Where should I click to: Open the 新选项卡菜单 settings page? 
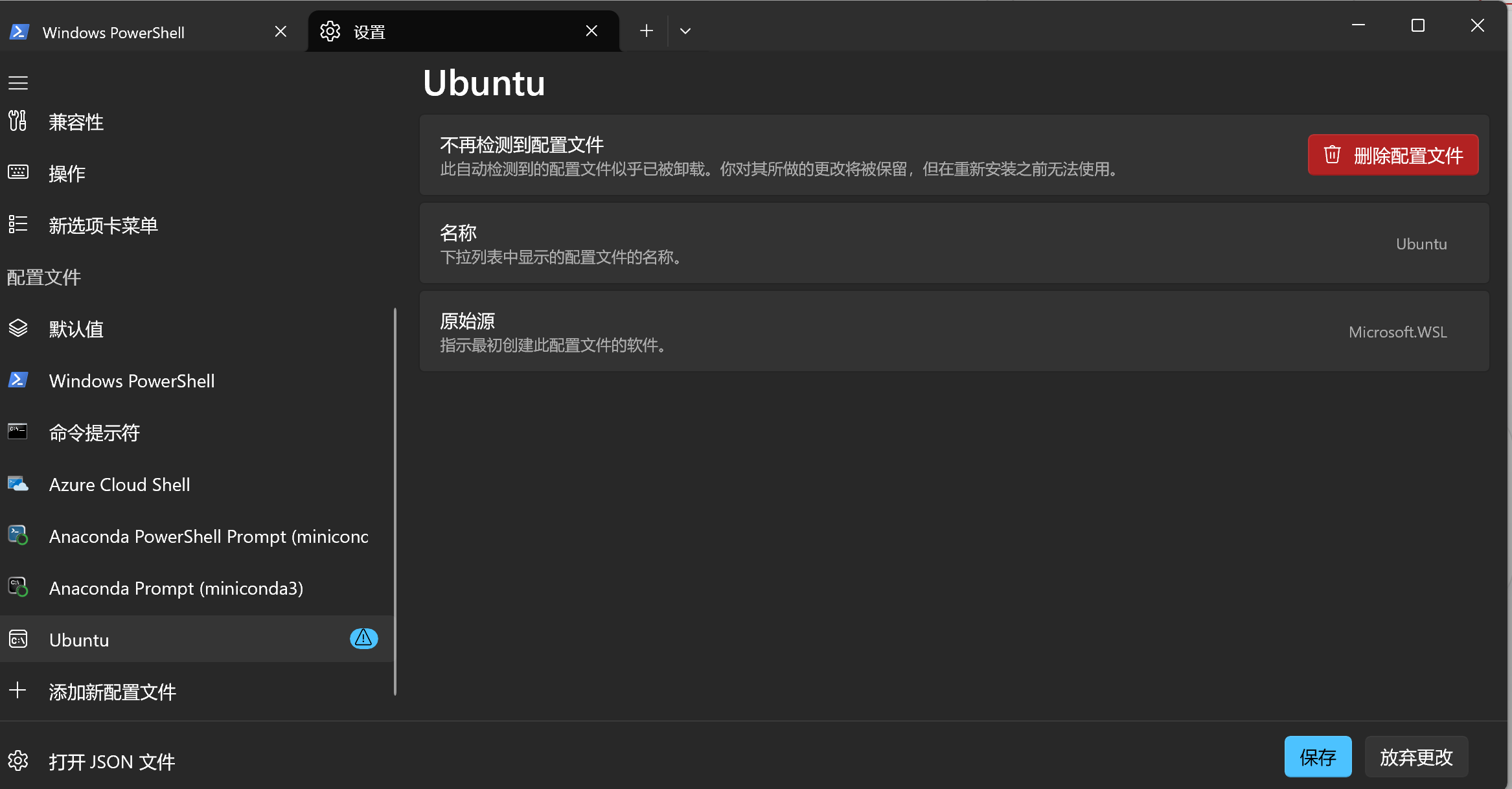pyautogui.click(x=103, y=225)
